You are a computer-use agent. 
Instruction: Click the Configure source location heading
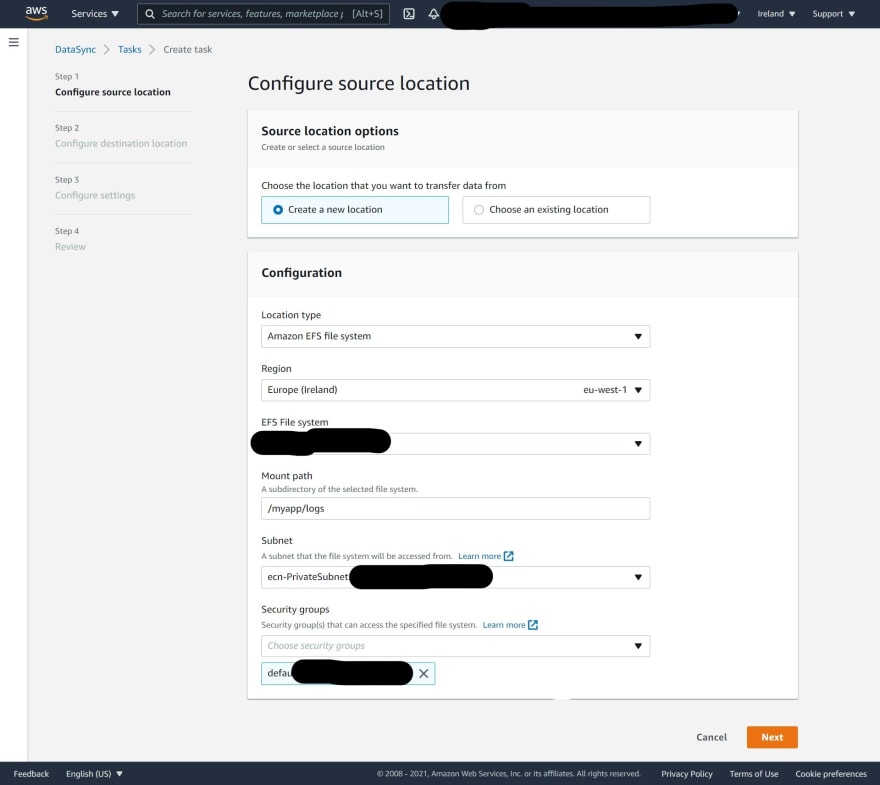click(359, 84)
